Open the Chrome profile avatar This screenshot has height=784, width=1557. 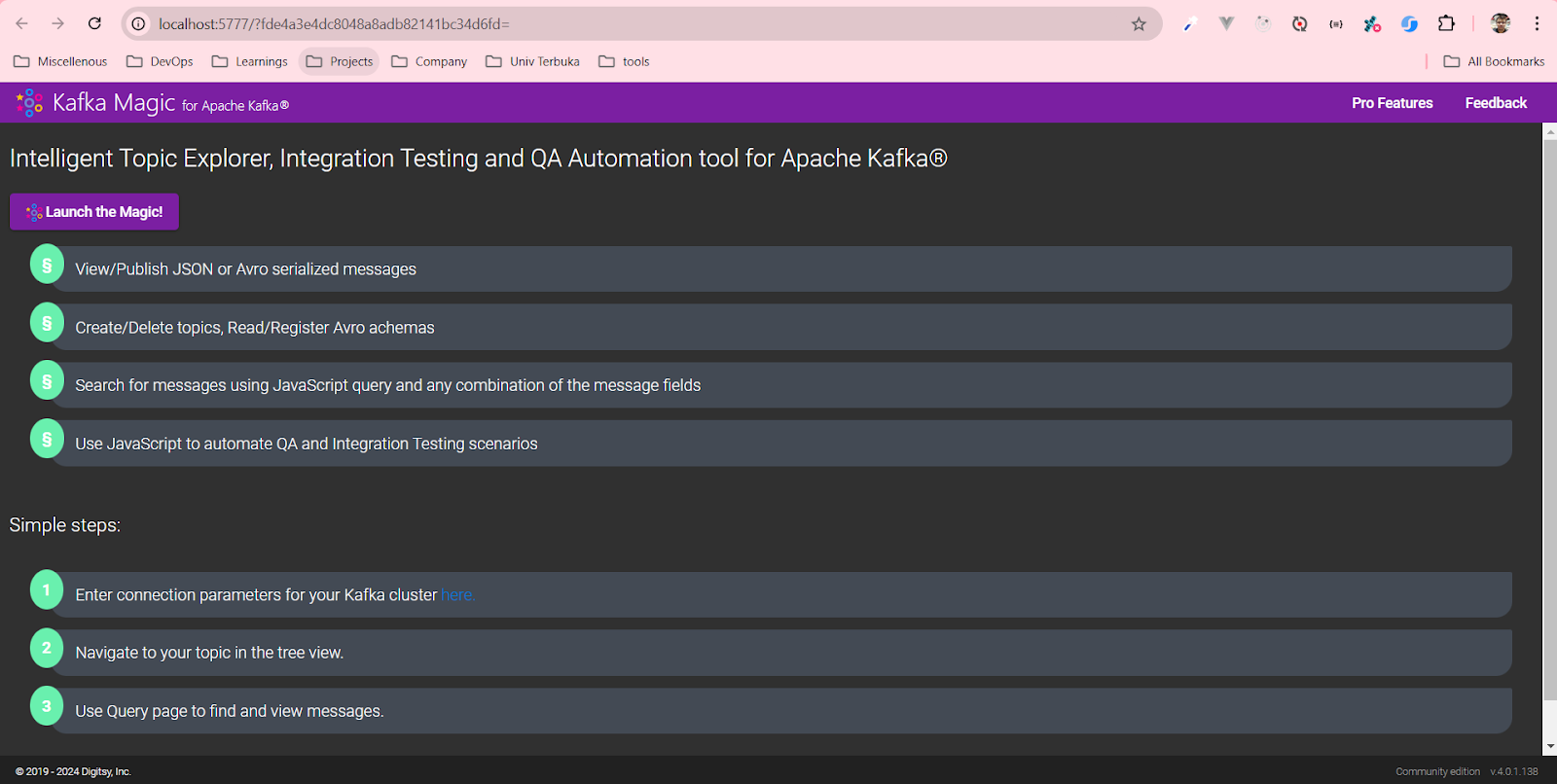point(1501,23)
